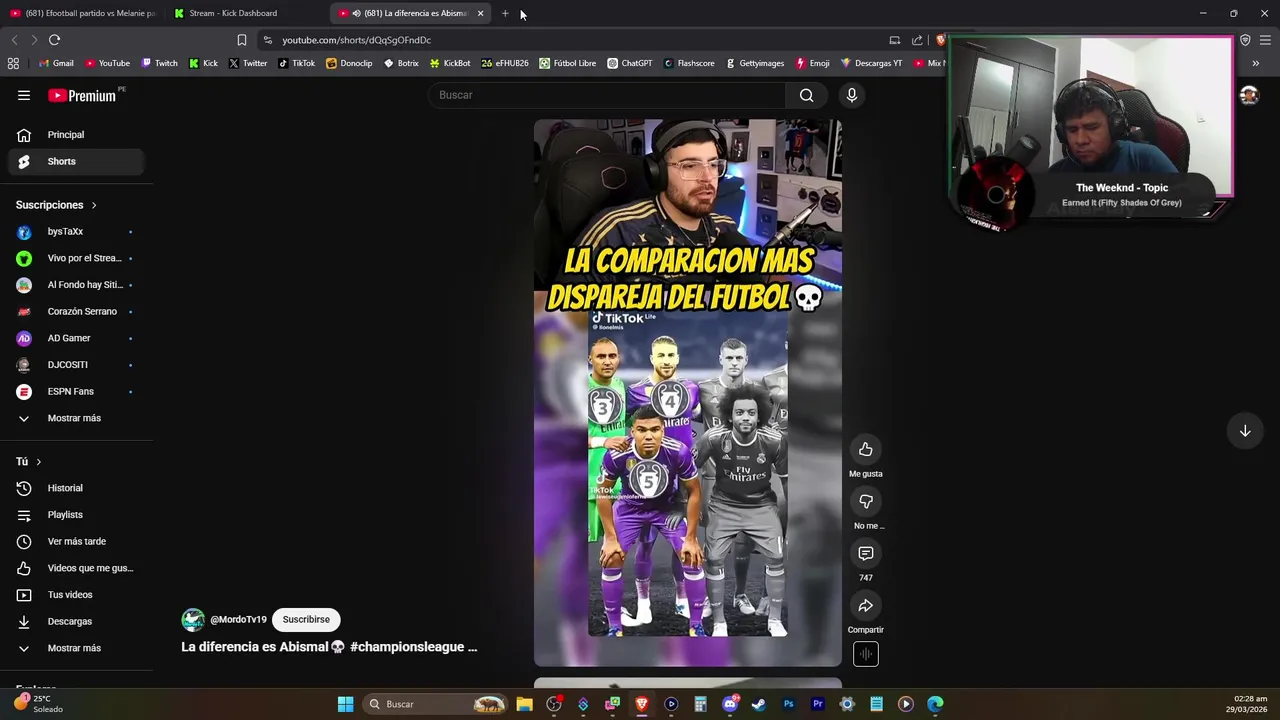Activate voice search microphone
The image size is (1280, 720).
click(852, 95)
